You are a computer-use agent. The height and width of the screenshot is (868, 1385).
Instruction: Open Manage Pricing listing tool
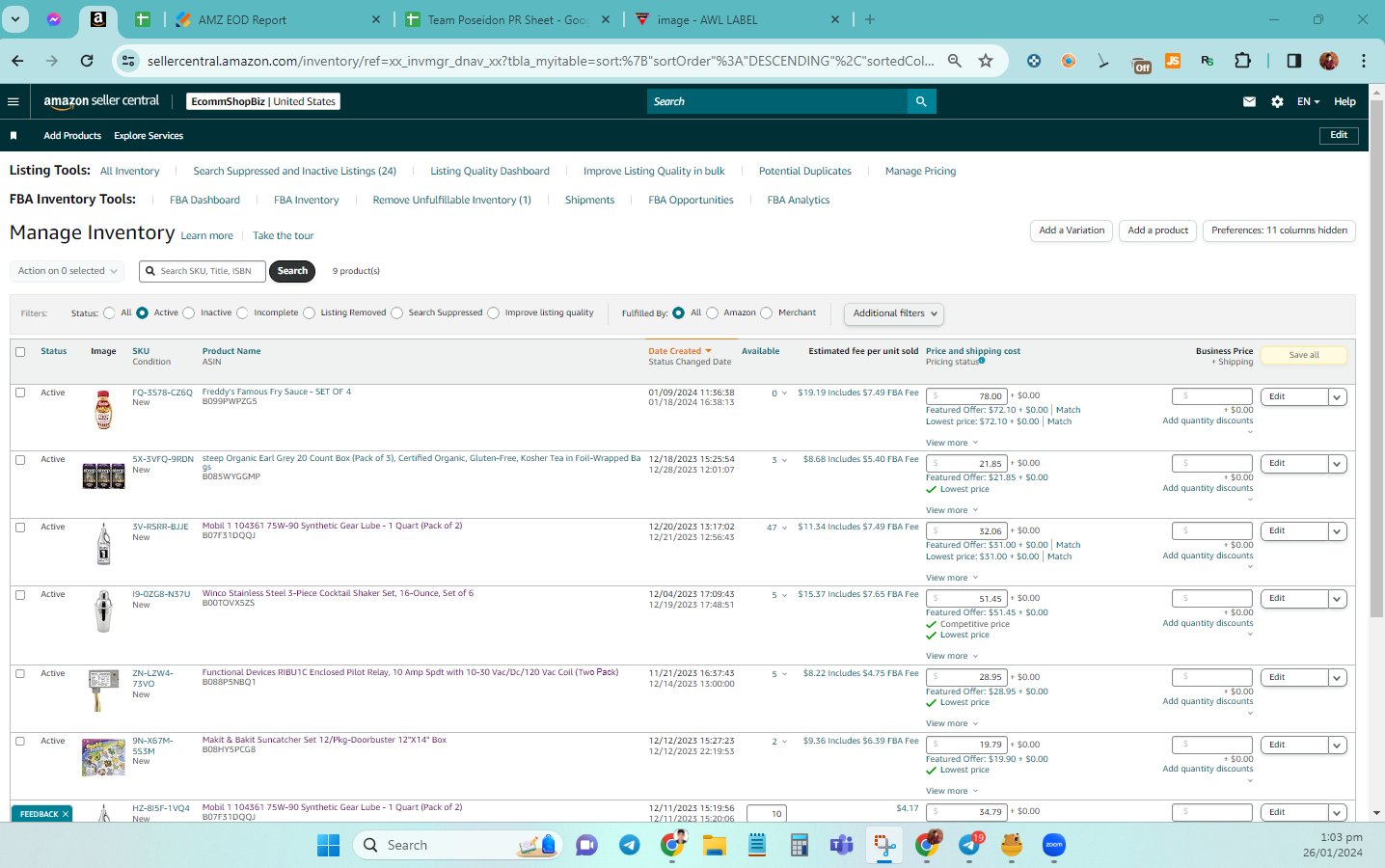click(x=920, y=172)
